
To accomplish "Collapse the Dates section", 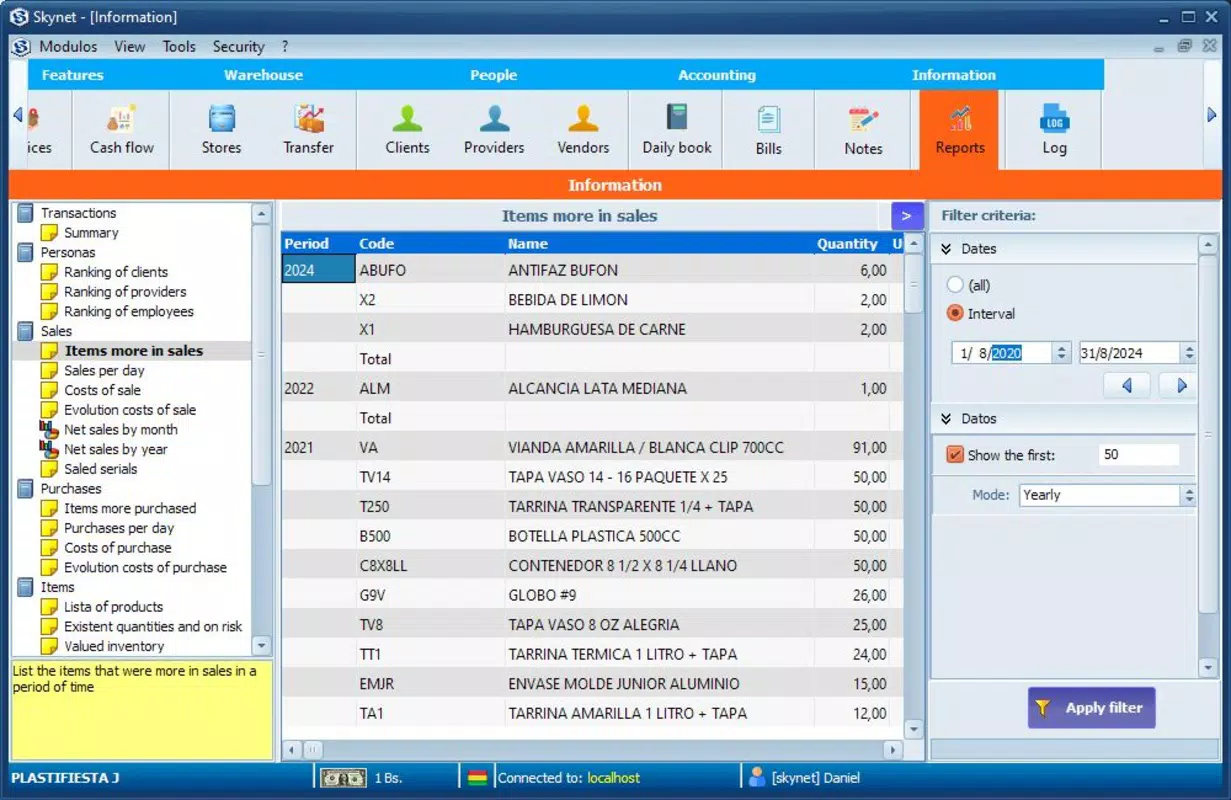I will 946,249.
